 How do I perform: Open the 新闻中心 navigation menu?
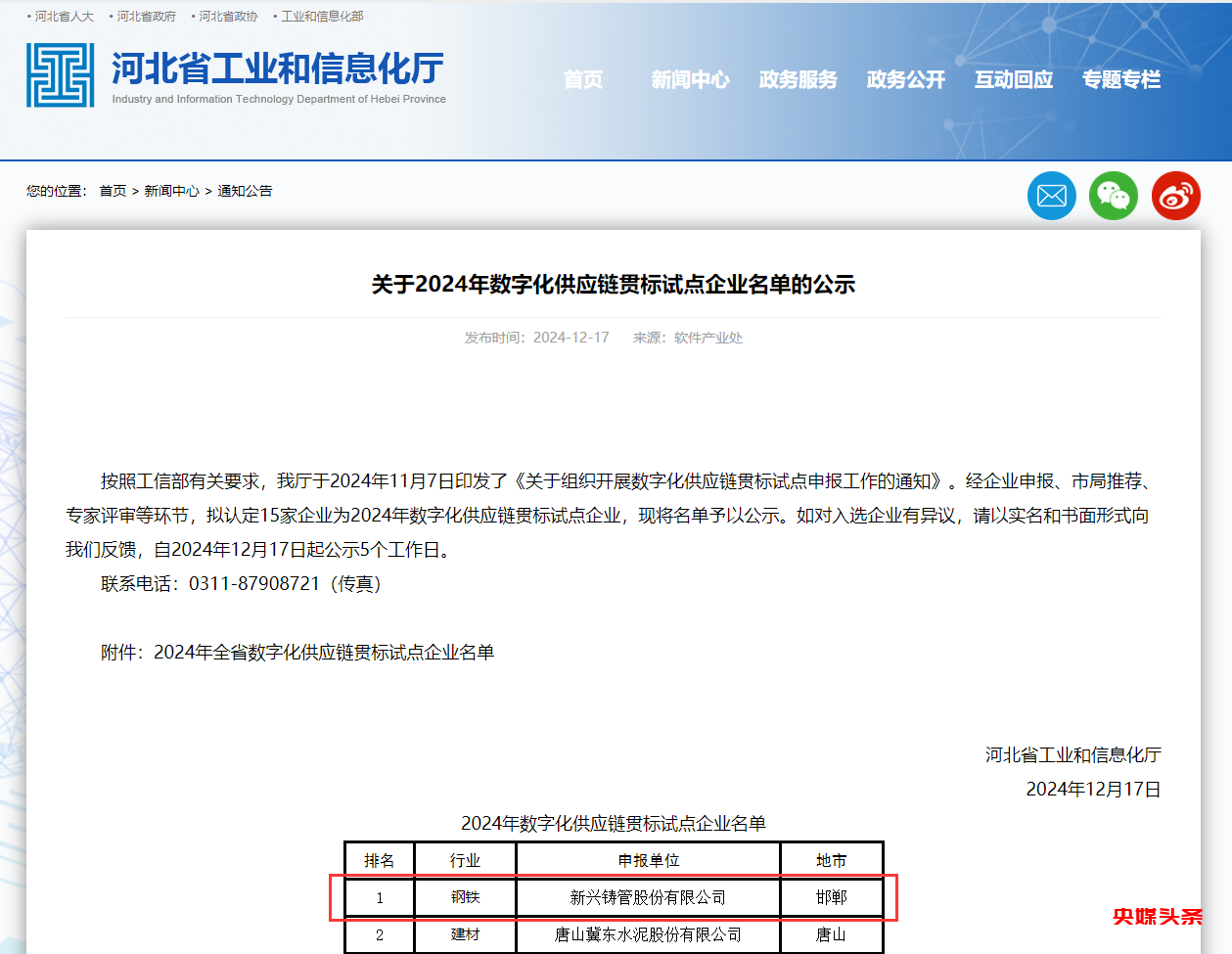(x=690, y=79)
